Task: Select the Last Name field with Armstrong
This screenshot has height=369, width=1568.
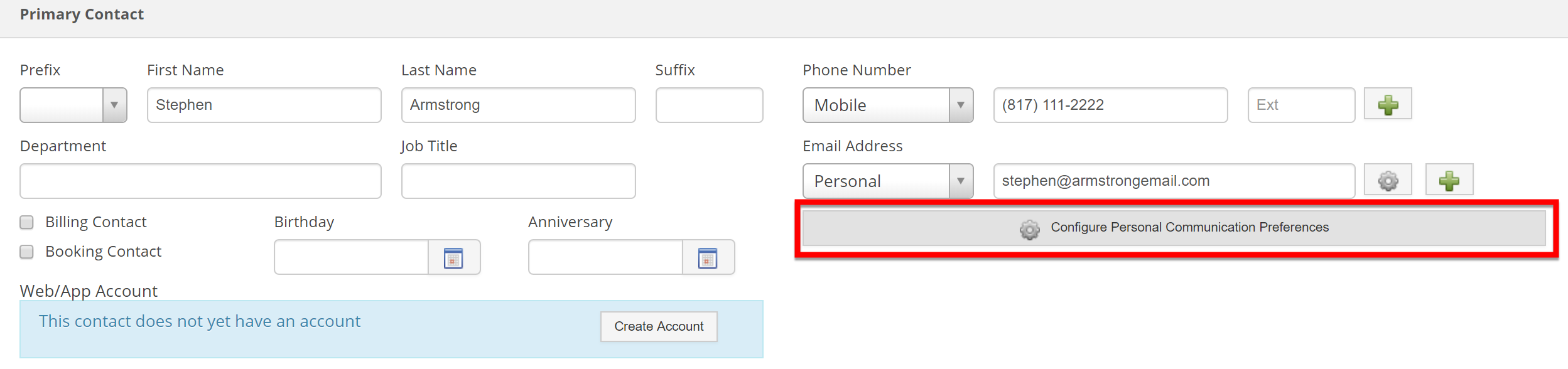Action: (518, 105)
